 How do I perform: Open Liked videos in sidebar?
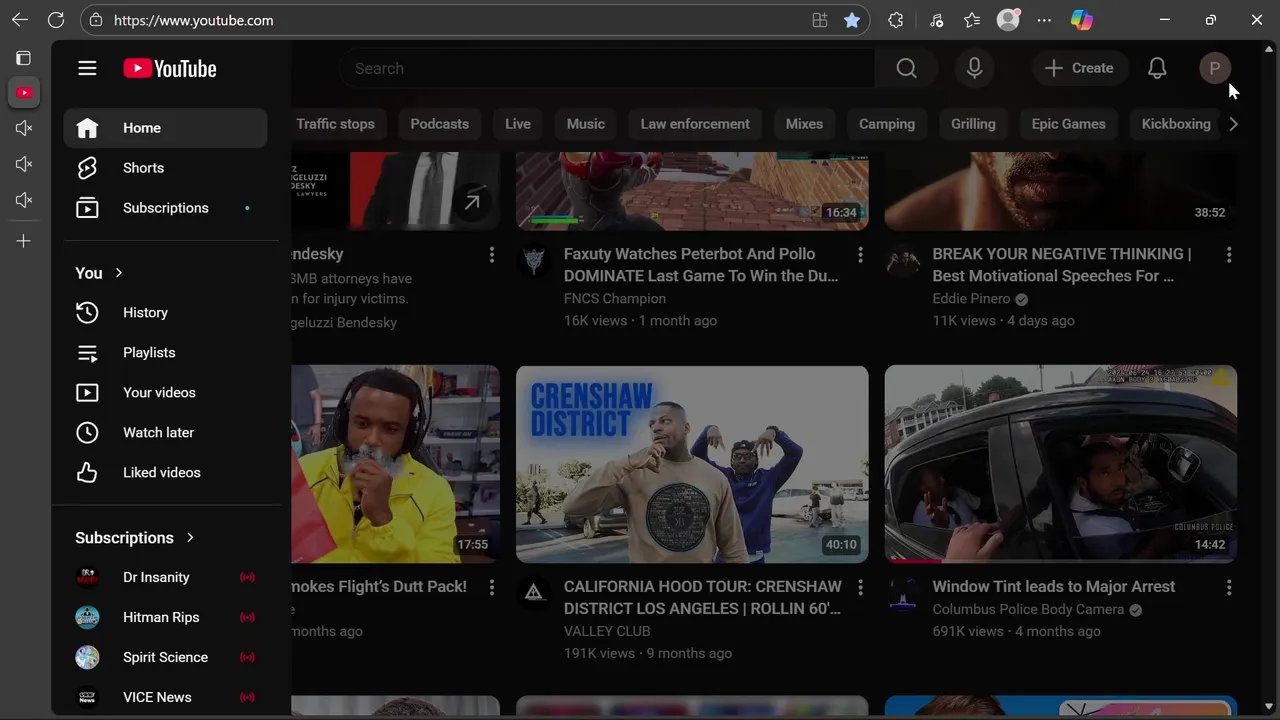pyautogui.click(x=165, y=473)
